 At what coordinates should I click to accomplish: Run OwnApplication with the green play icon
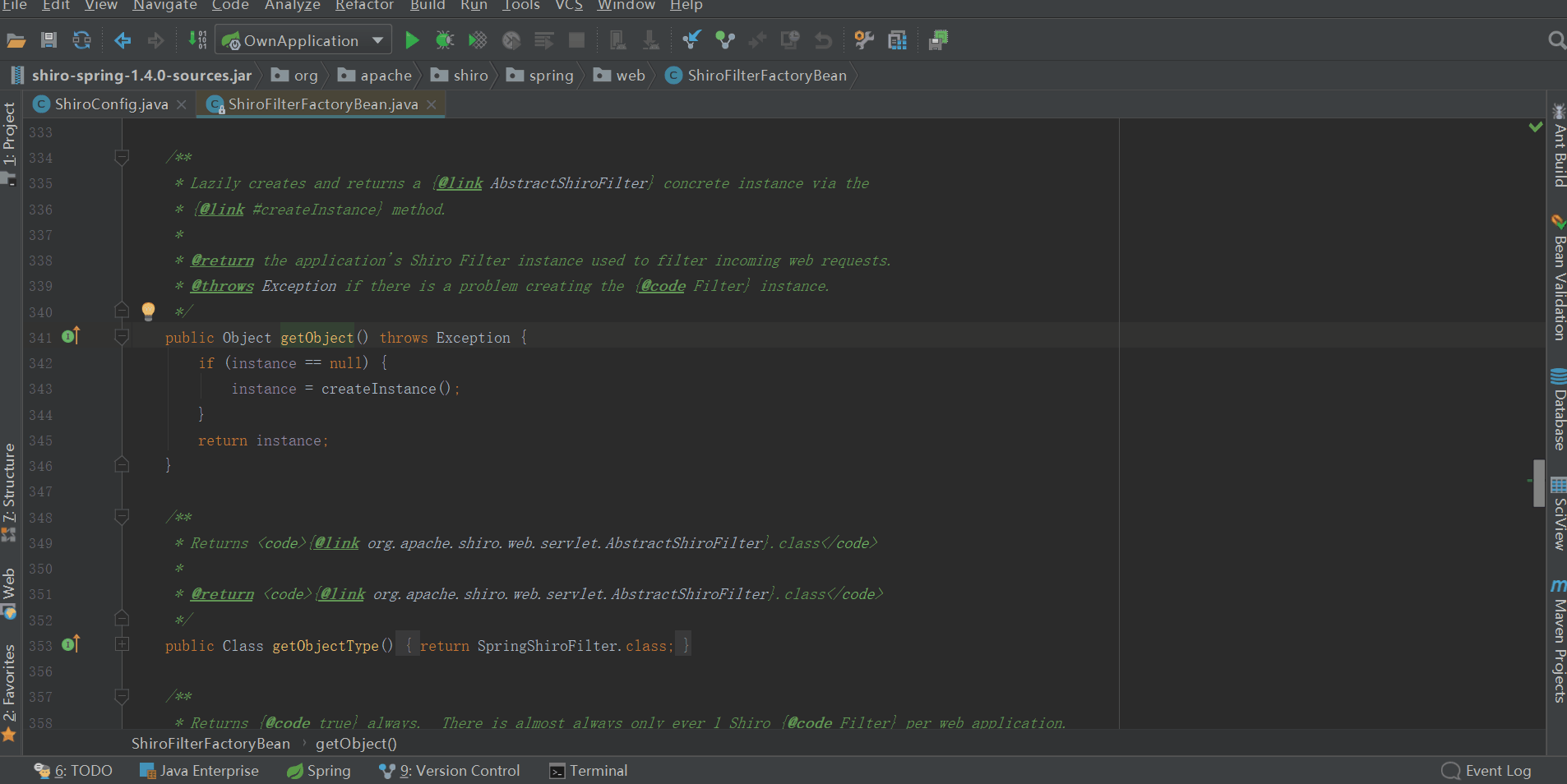click(x=412, y=40)
